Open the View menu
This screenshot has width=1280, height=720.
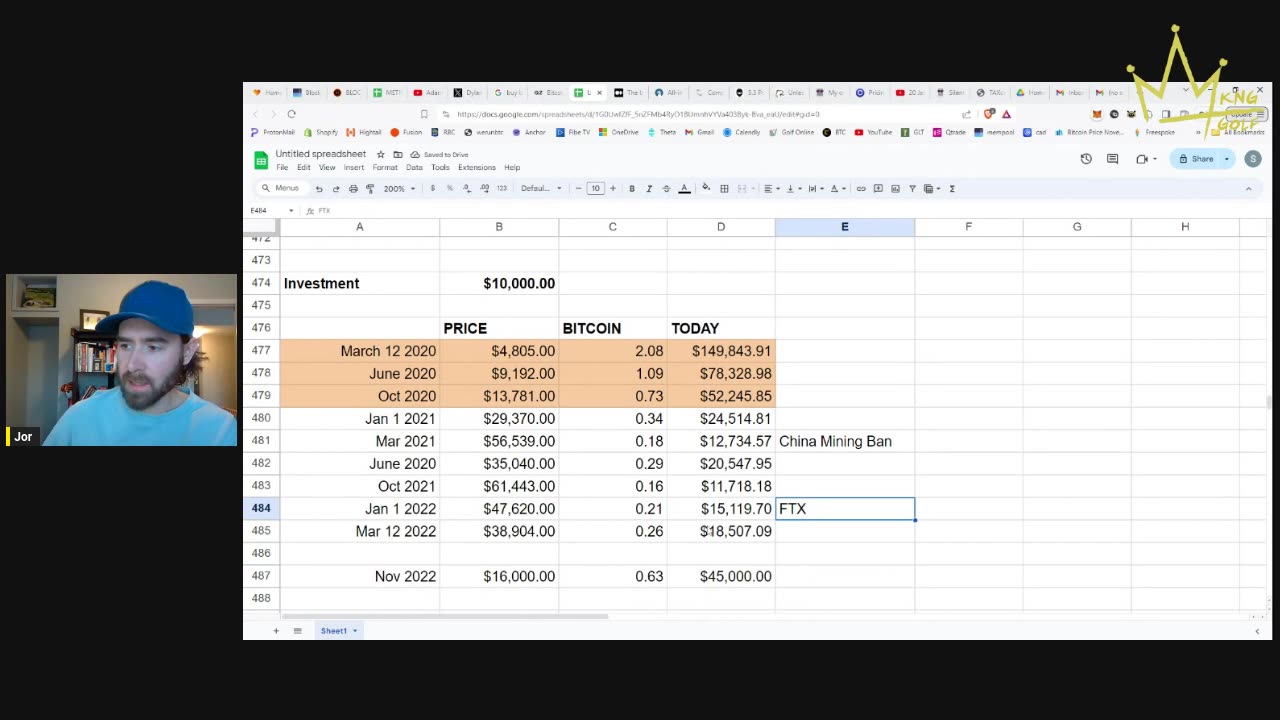pos(327,167)
